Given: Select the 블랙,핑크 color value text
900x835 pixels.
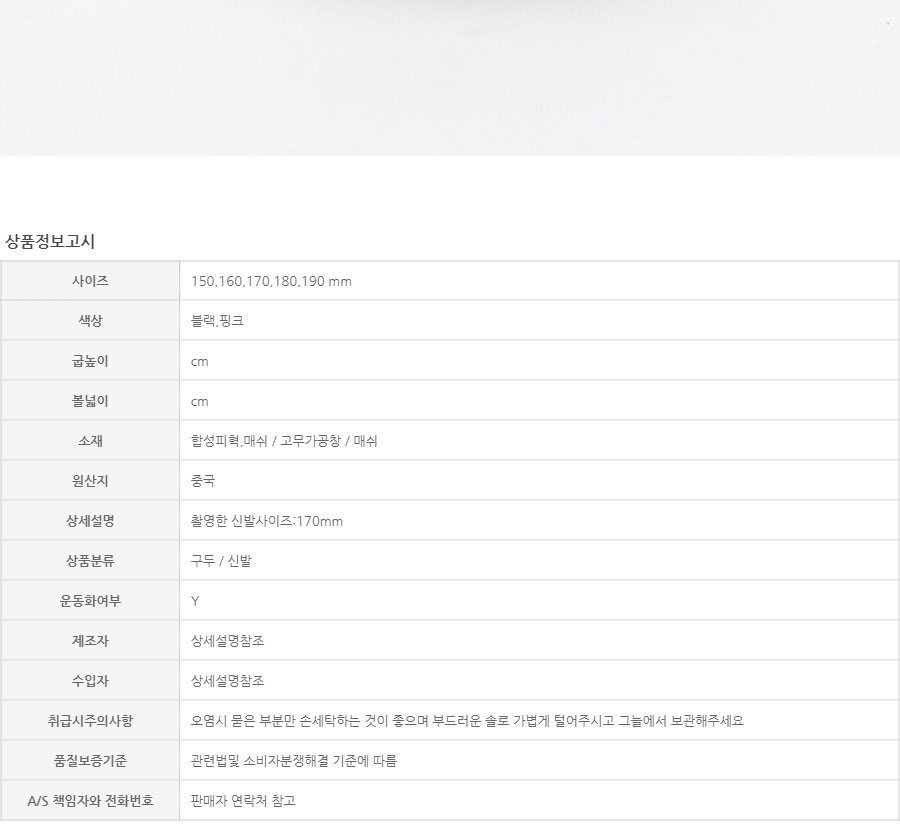Looking at the screenshot, I should point(217,321).
